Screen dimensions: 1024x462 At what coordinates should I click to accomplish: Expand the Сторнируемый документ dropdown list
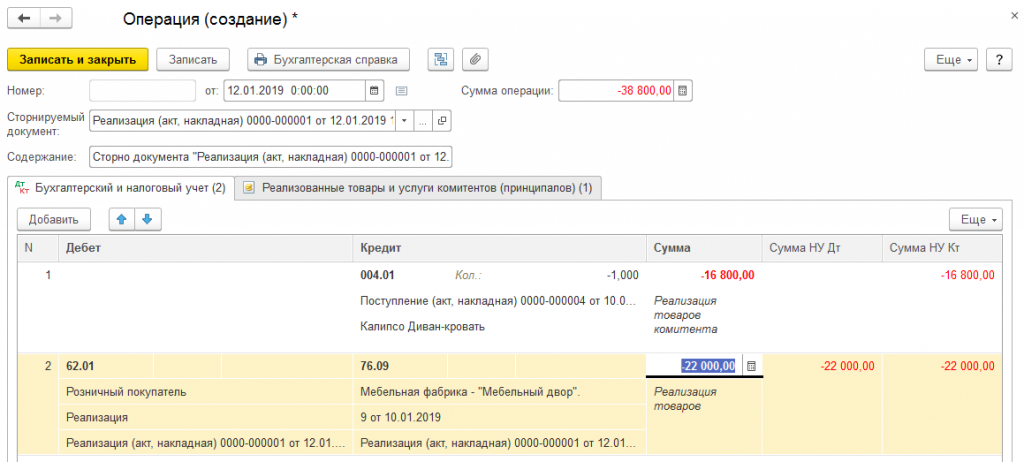click(404, 121)
